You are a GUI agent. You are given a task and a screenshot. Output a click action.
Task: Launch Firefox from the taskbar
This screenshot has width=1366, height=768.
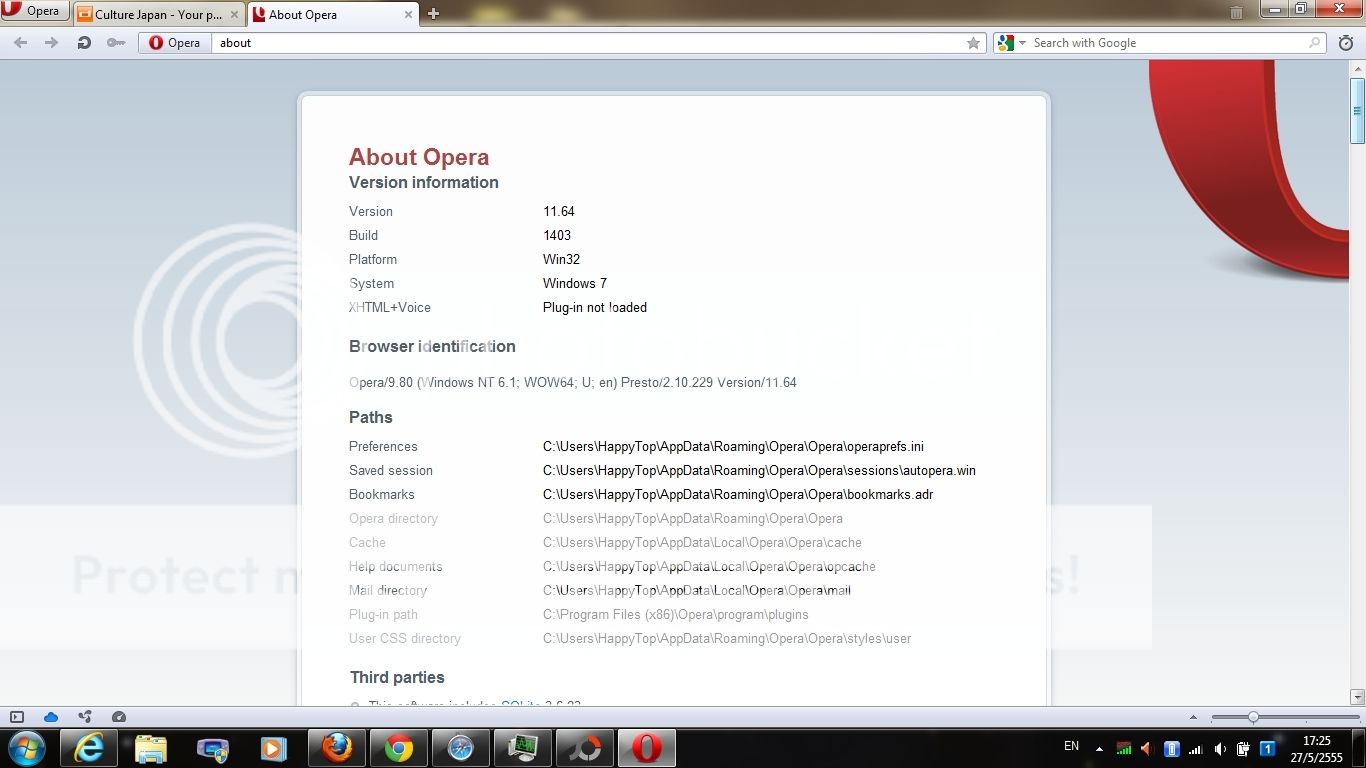(x=336, y=747)
